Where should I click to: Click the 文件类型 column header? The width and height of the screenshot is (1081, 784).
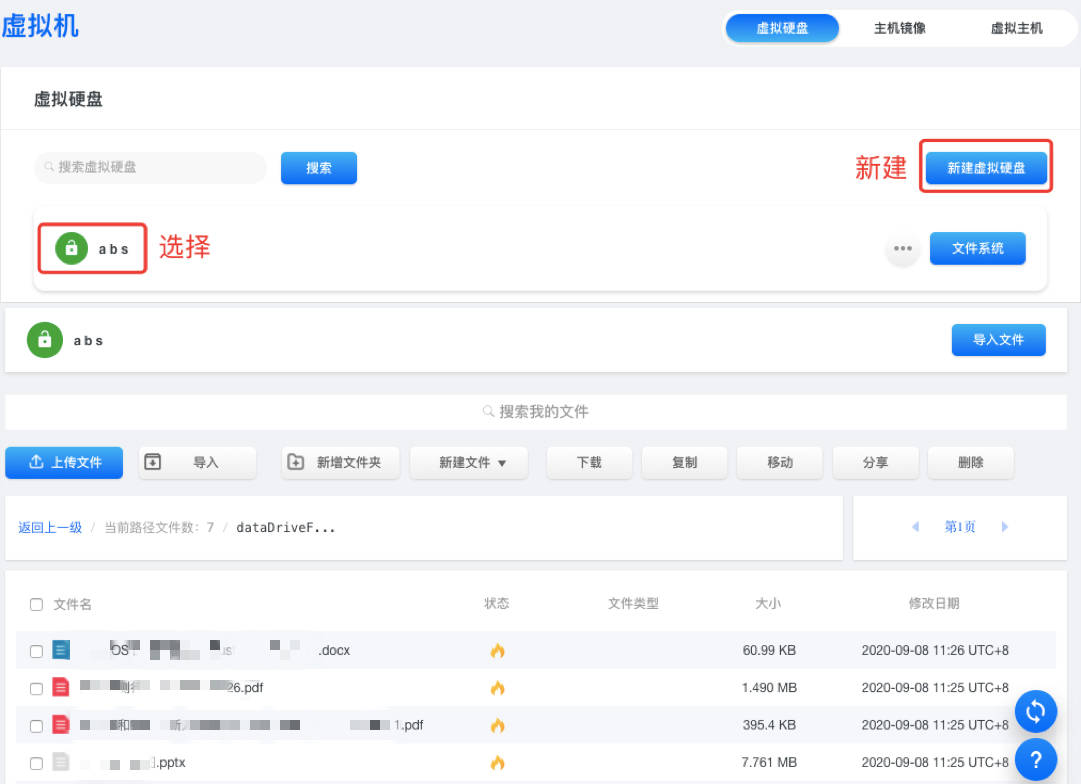(633, 604)
